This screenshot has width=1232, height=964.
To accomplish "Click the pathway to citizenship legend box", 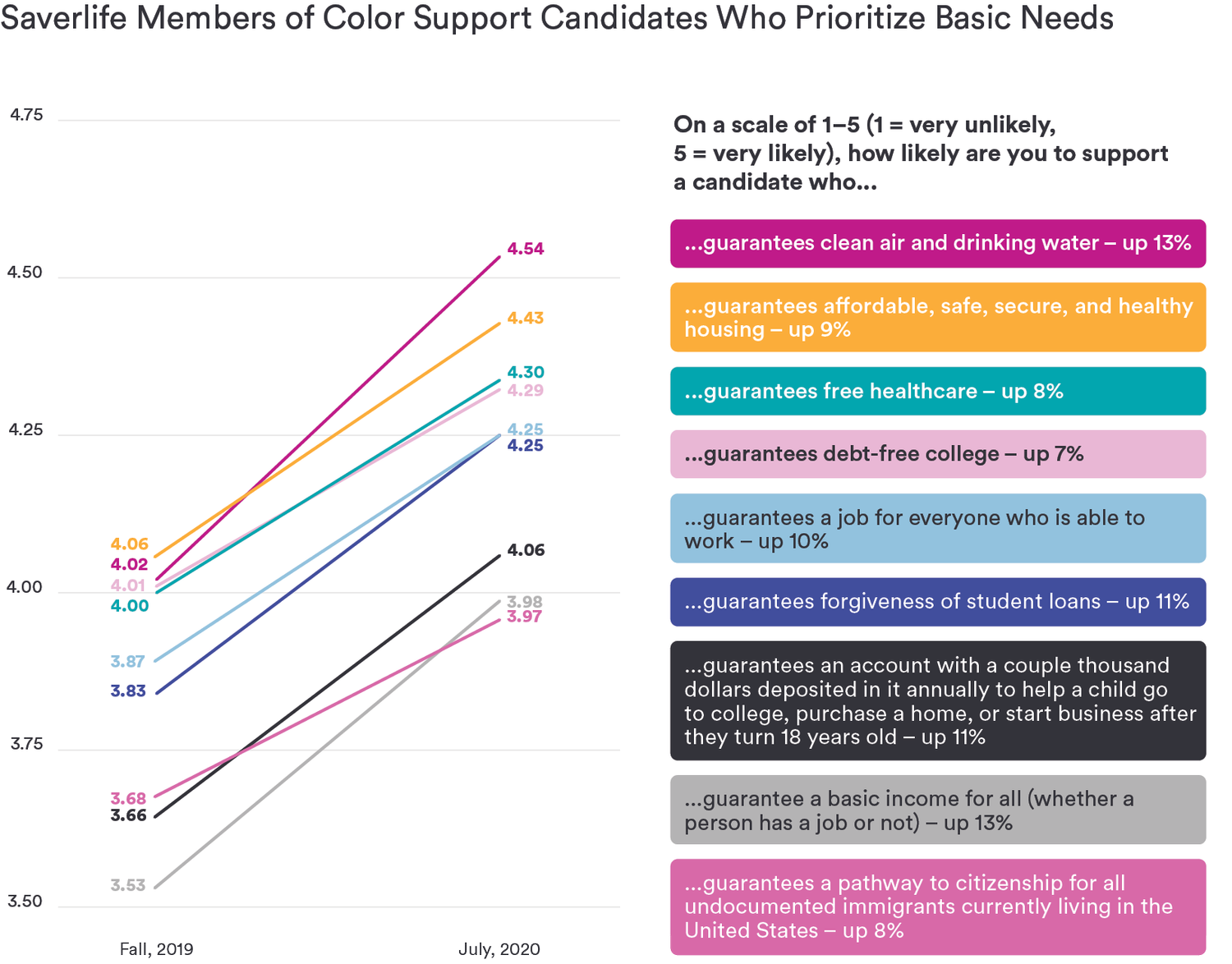I will tap(937, 907).
